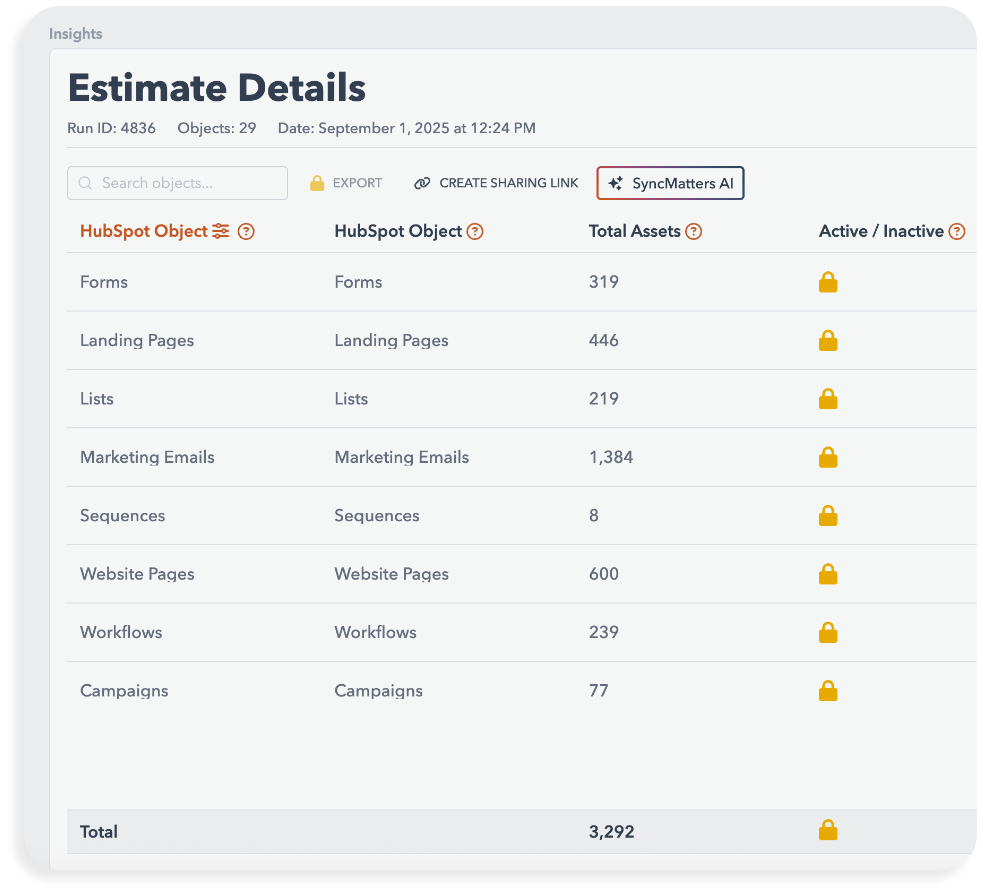Click the Total Assets help question icon
Screen dimensions: 983x894
point(693,231)
